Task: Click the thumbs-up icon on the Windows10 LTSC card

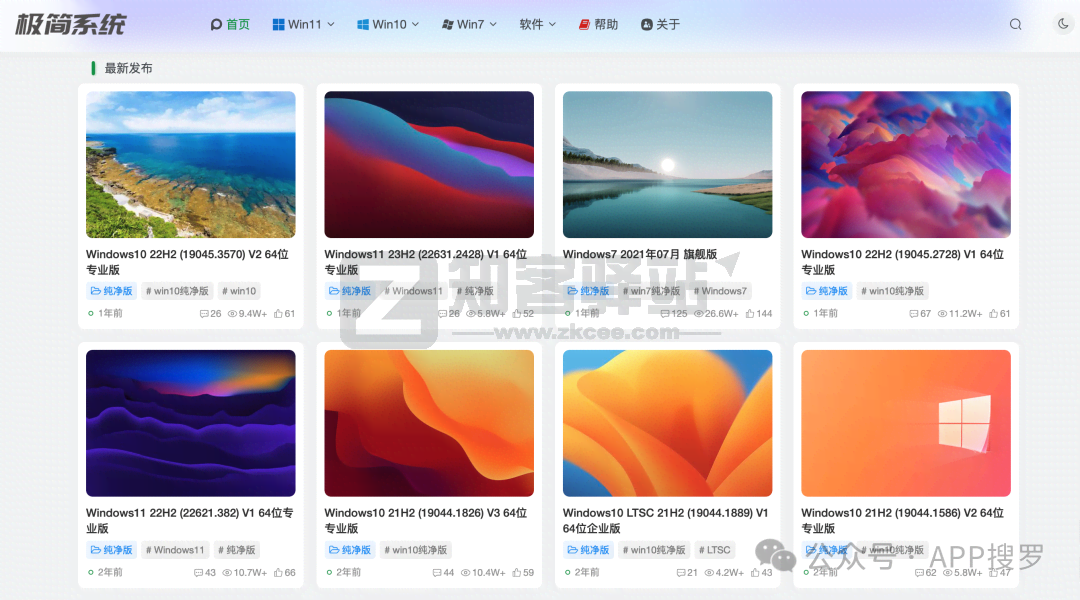Action: click(x=755, y=572)
